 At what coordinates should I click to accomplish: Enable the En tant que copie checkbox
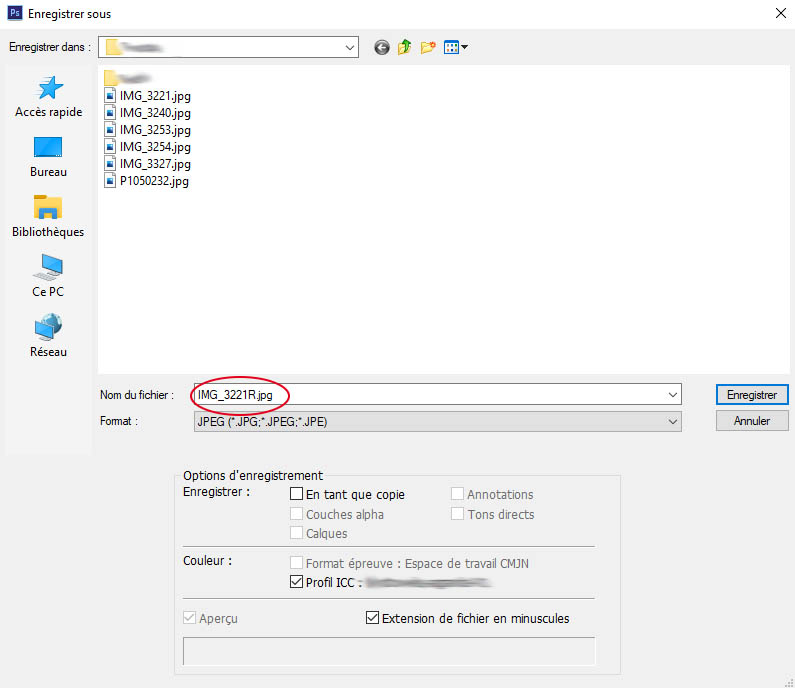click(296, 494)
